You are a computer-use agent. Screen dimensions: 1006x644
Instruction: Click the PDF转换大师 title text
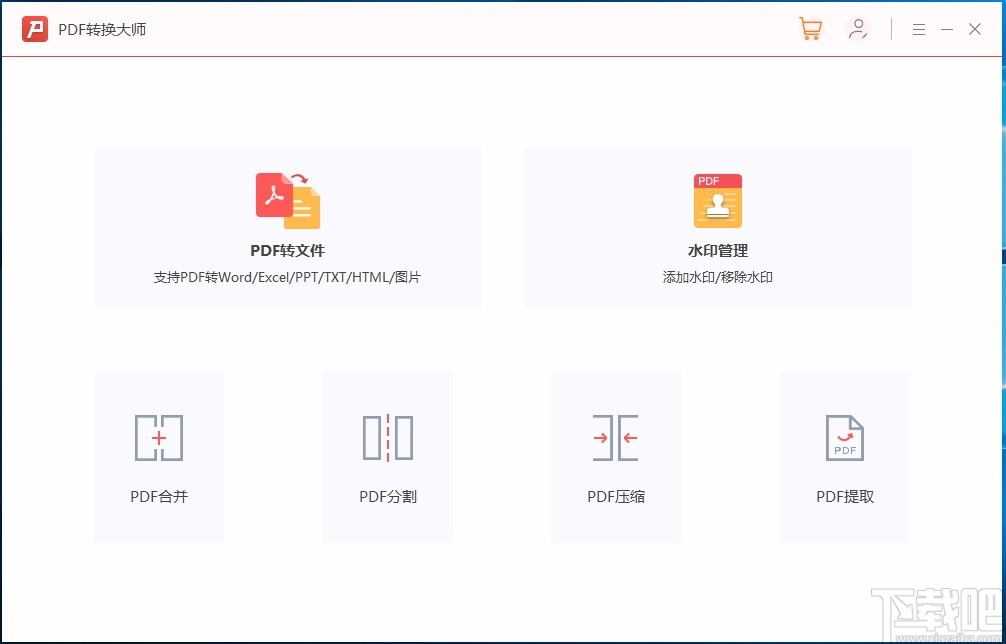[x=103, y=30]
